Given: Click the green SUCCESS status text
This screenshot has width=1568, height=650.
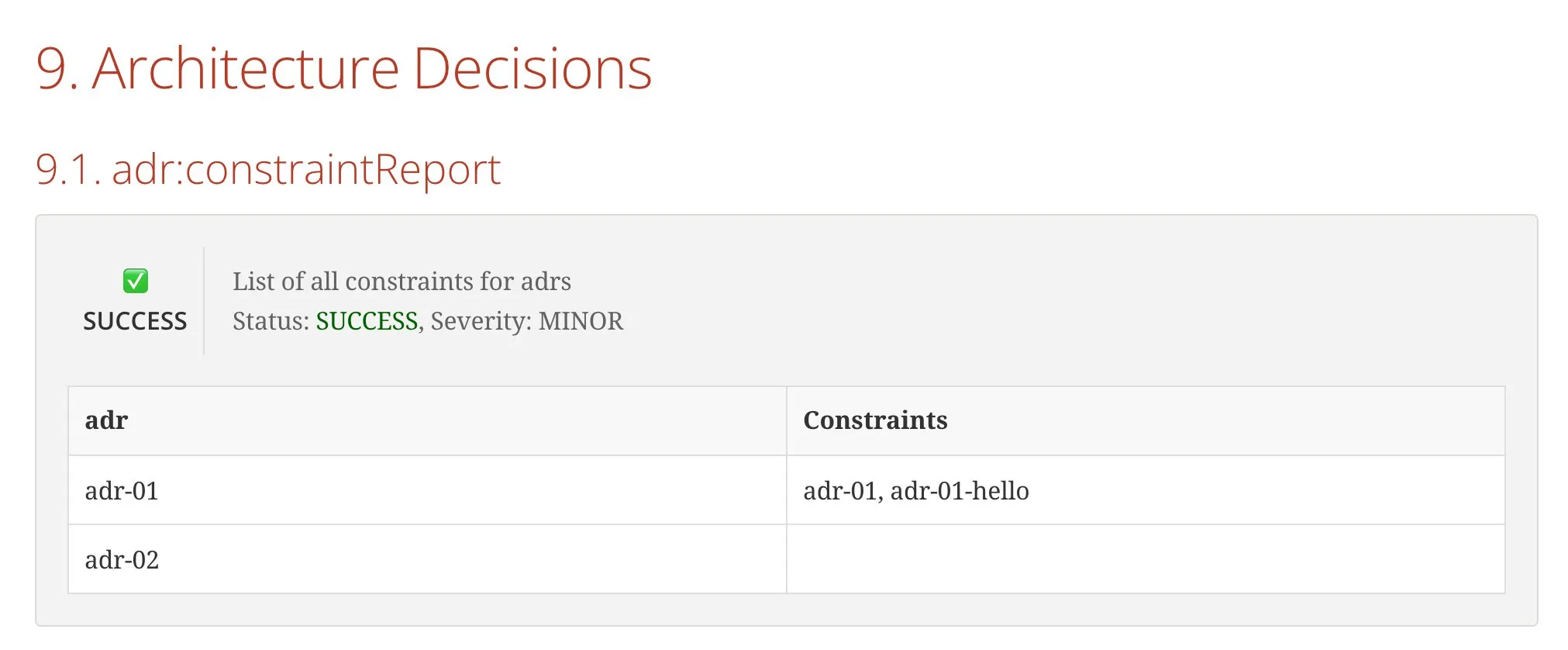Looking at the screenshot, I should coord(367,321).
